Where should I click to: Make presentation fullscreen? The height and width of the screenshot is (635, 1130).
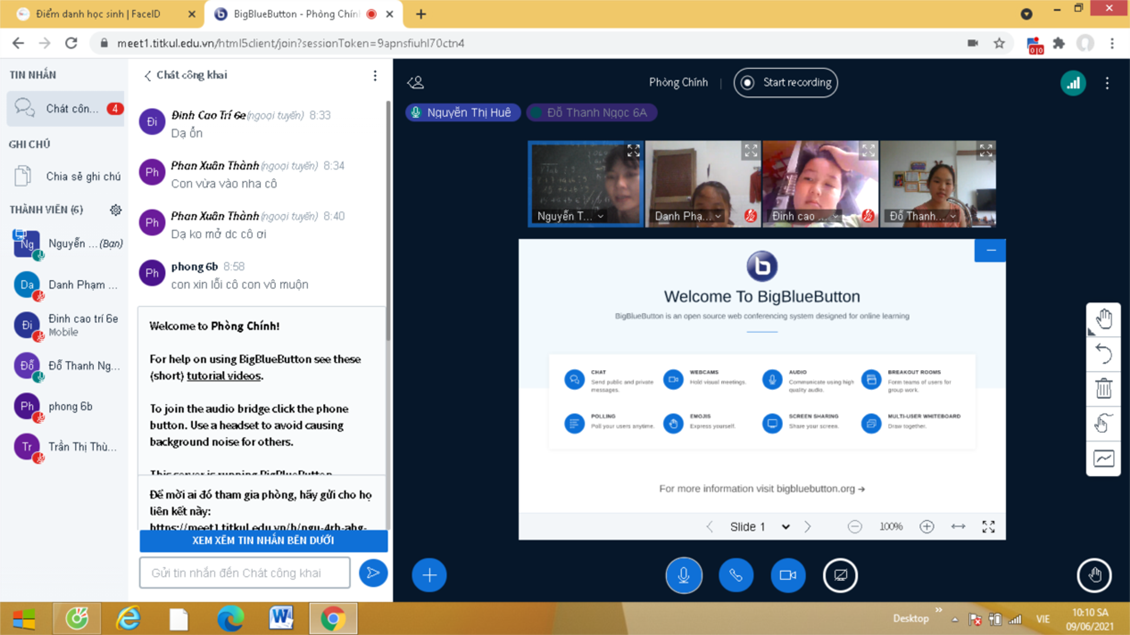tap(989, 527)
